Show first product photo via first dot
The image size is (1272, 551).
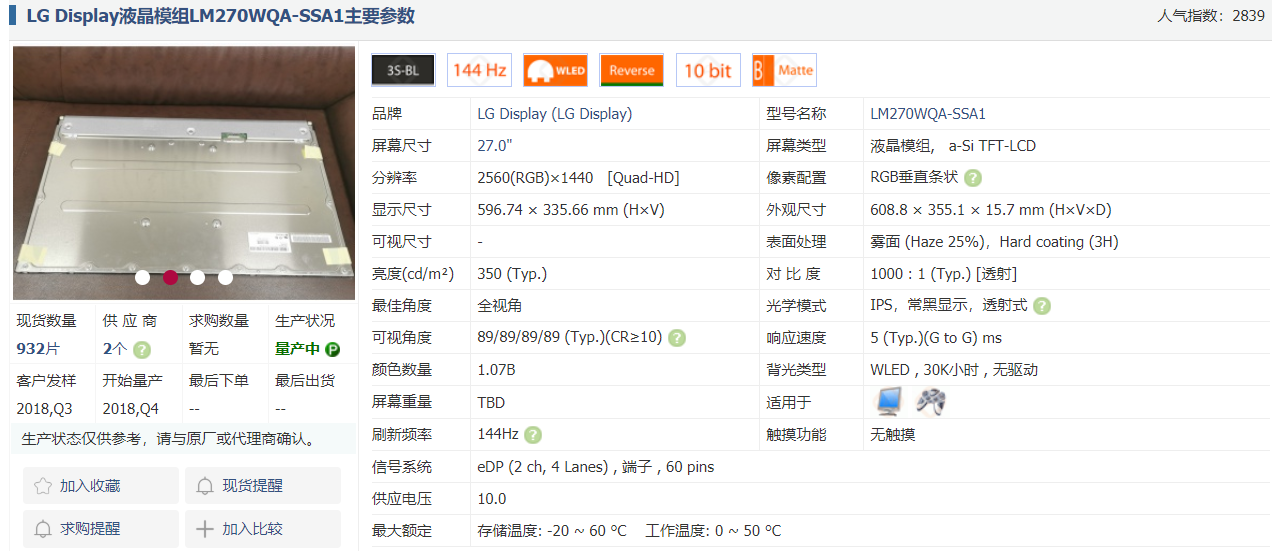click(x=142, y=277)
